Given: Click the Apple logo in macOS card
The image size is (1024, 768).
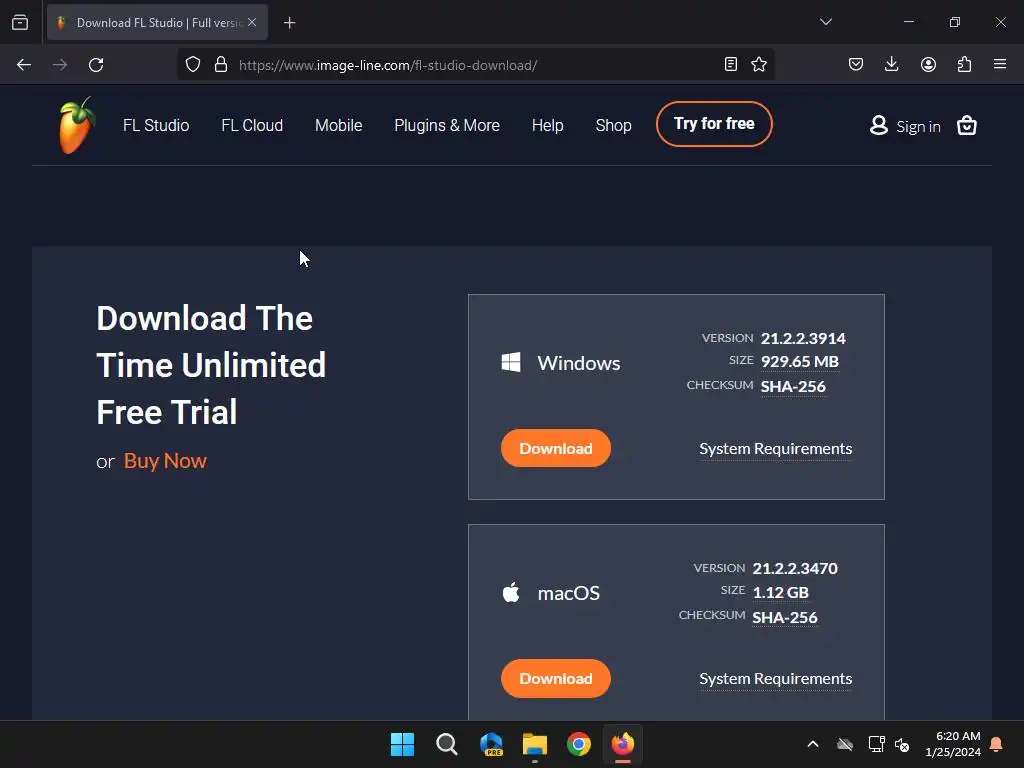Looking at the screenshot, I should pos(511,592).
